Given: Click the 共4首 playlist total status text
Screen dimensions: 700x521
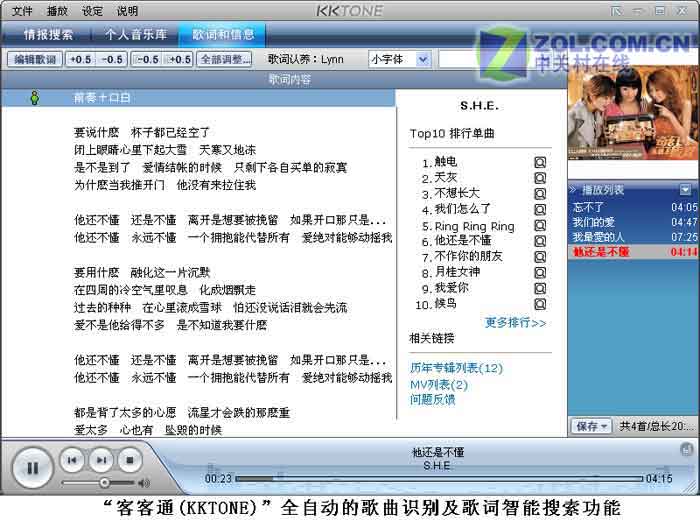Looking at the screenshot, I should 656,426.
